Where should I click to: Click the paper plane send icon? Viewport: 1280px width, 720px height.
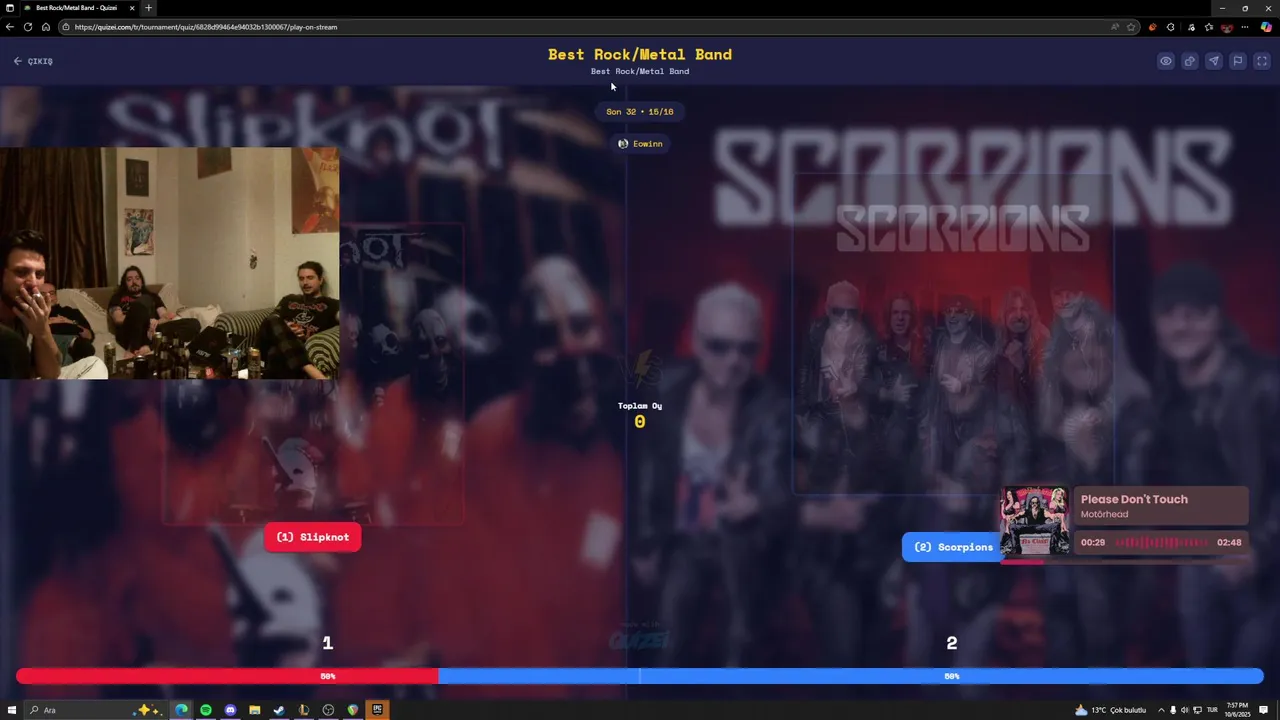click(1214, 61)
